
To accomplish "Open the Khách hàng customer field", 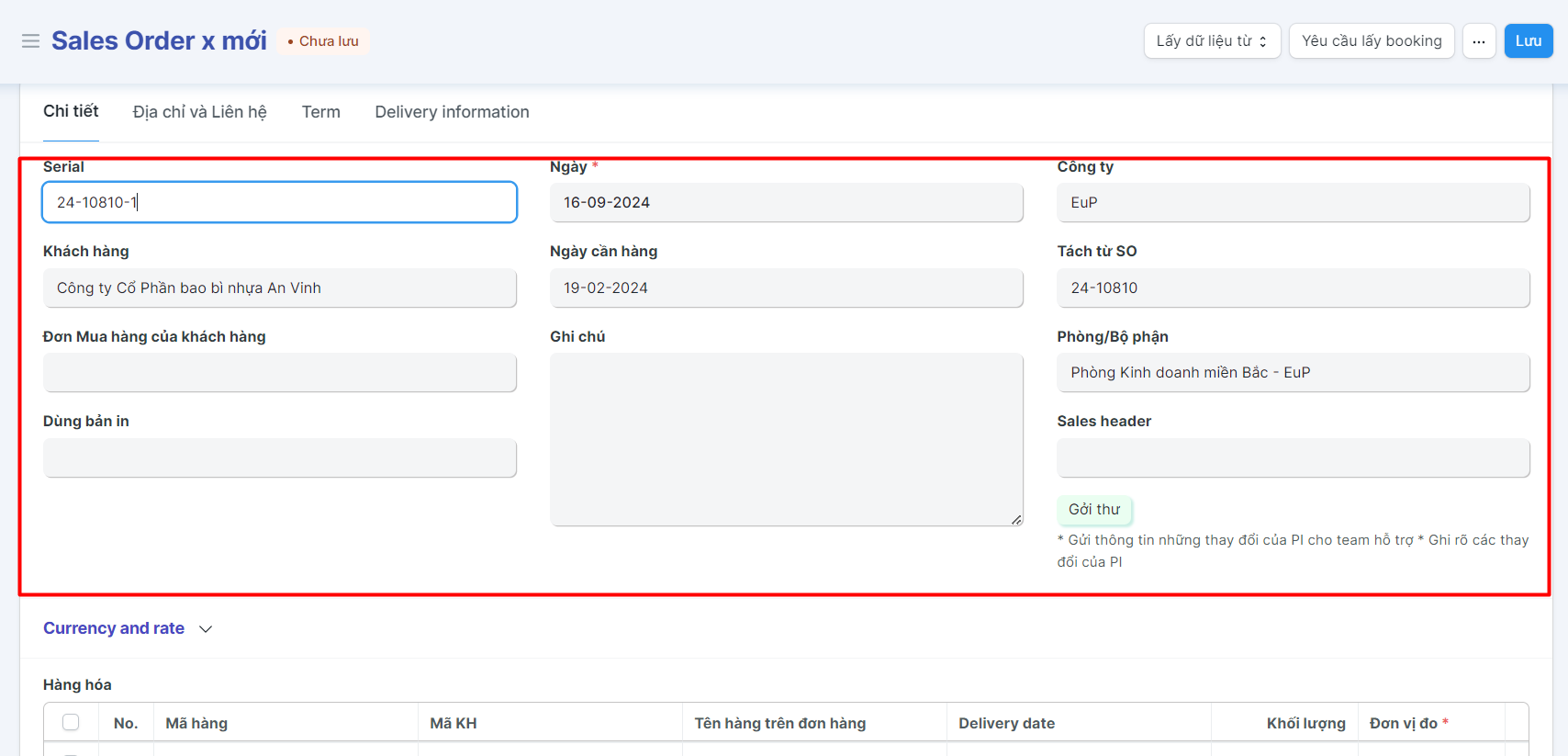I will [279, 288].
